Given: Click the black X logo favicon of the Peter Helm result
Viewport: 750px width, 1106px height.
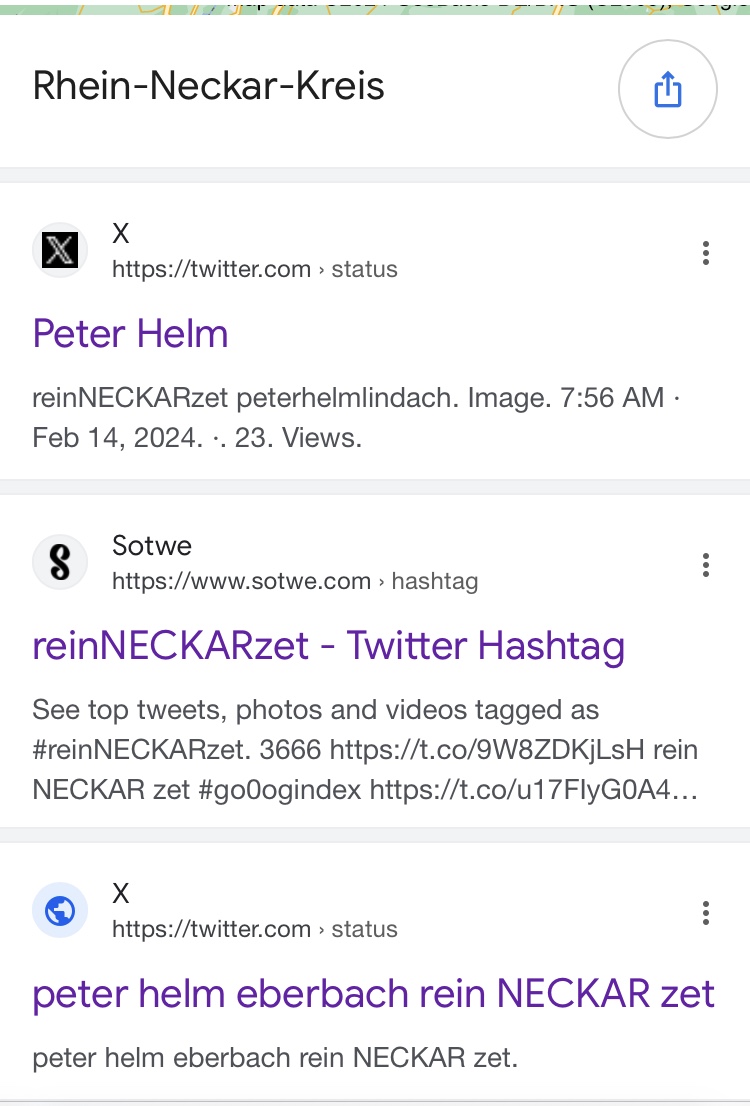Looking at the screenshot, I should point(60,250).
